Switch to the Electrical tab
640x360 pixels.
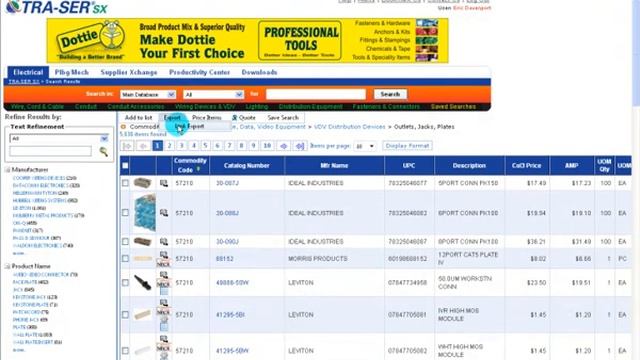[x=28, y=72]
